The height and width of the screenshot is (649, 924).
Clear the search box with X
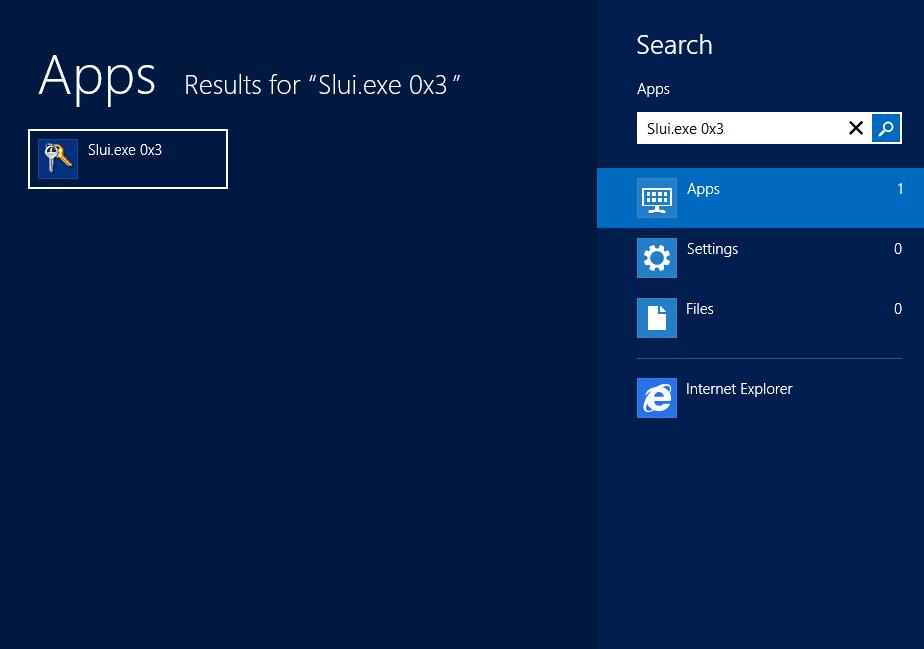click(x=856, y=128)
